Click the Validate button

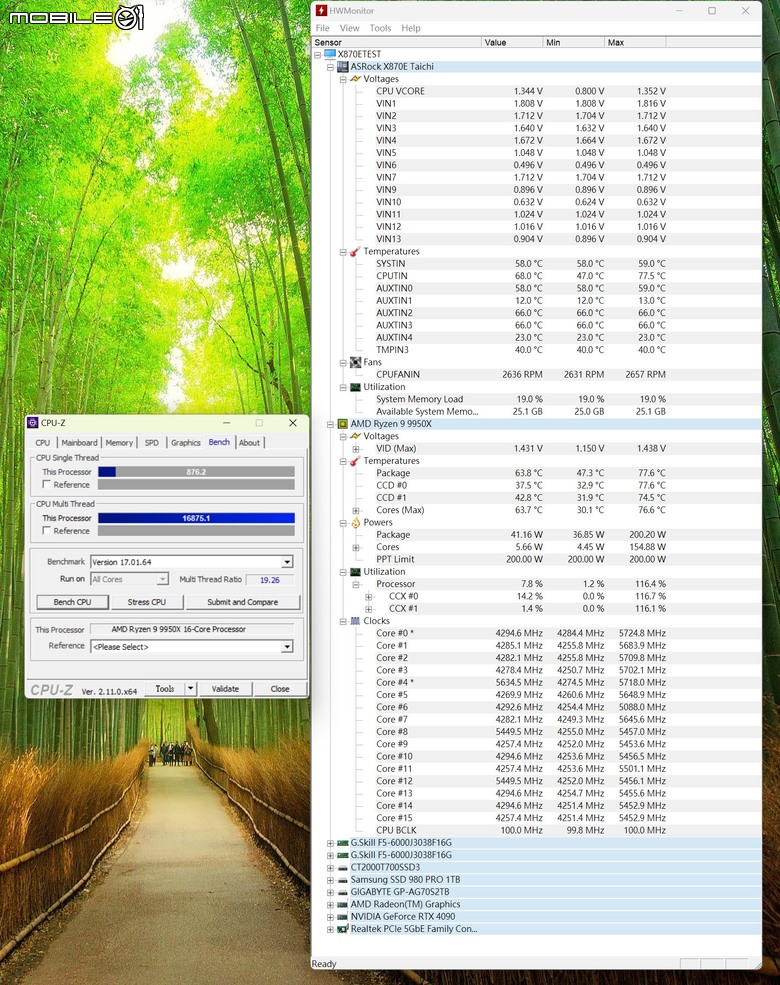coord(225,688)
